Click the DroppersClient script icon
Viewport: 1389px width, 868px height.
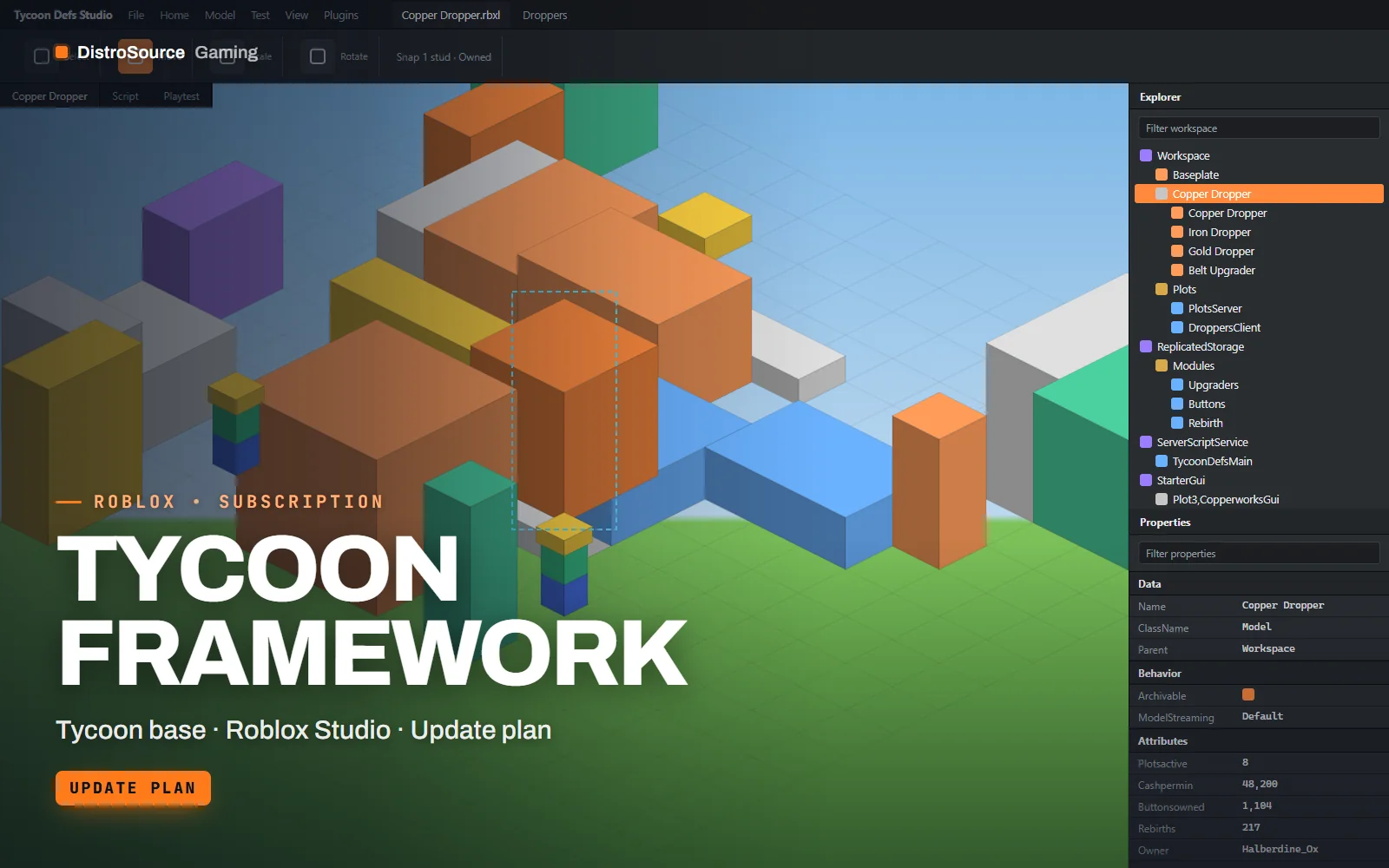click(1177, 327)
